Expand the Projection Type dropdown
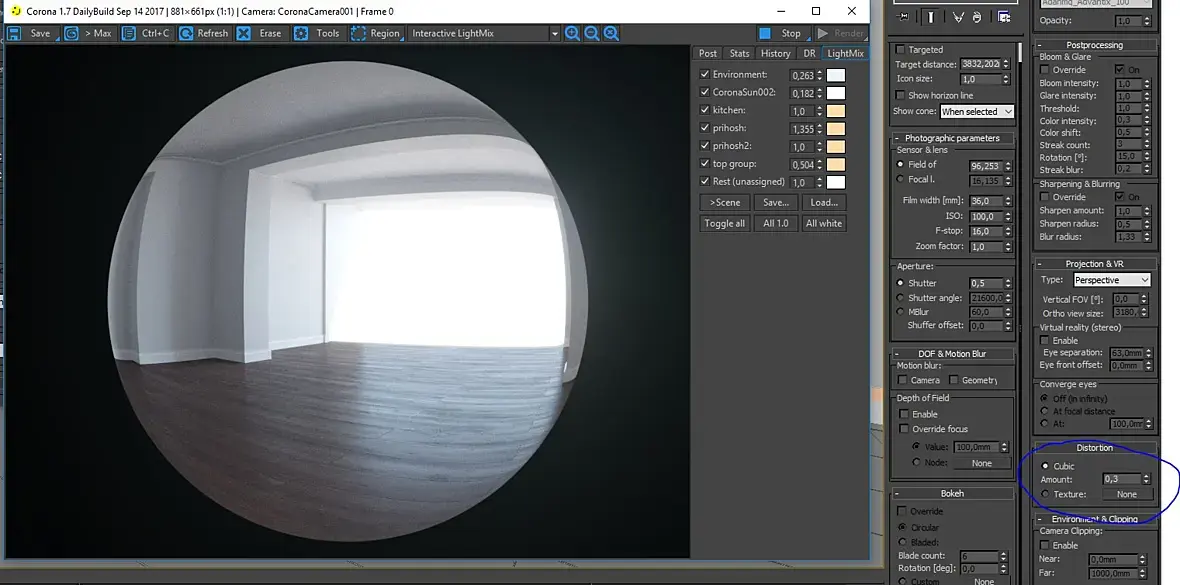1180x585 pixels. (x=1111, y=280)
